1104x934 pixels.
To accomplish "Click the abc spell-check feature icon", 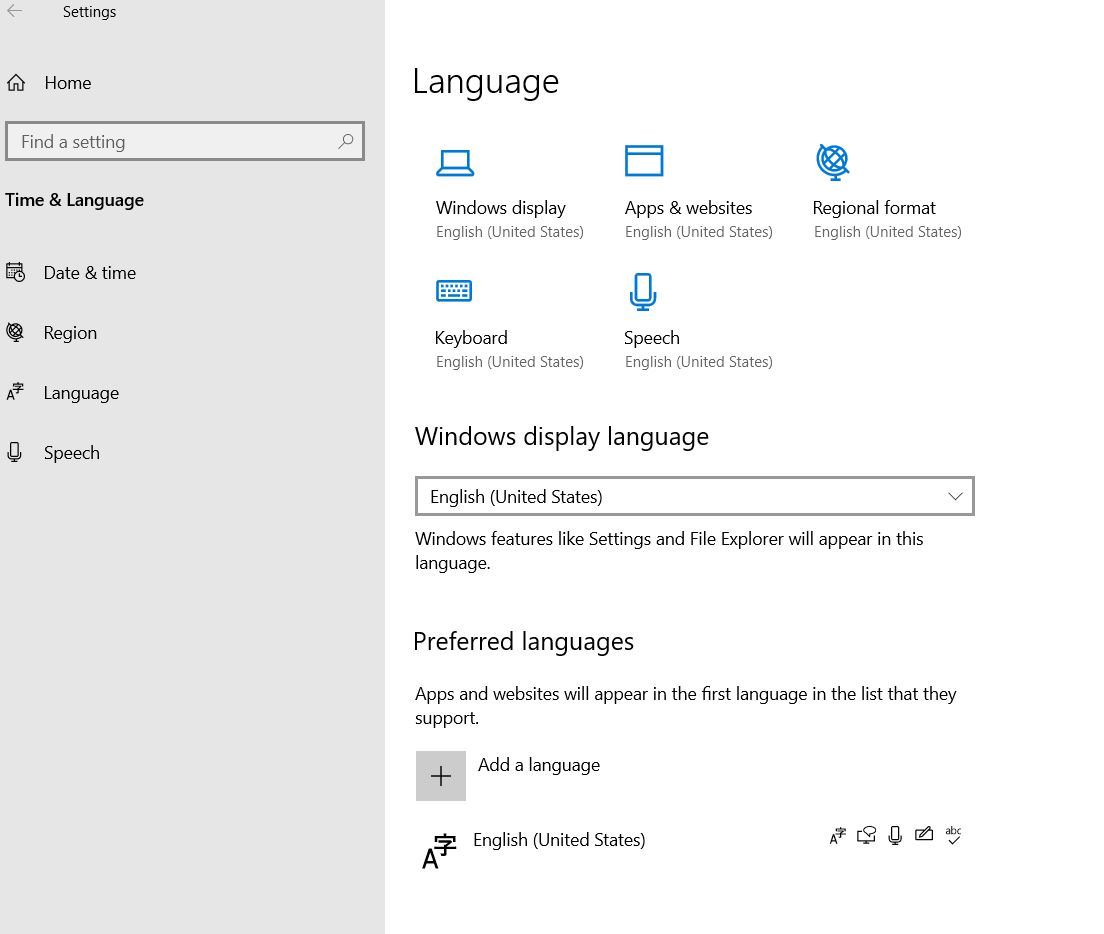I will [953, 835].
